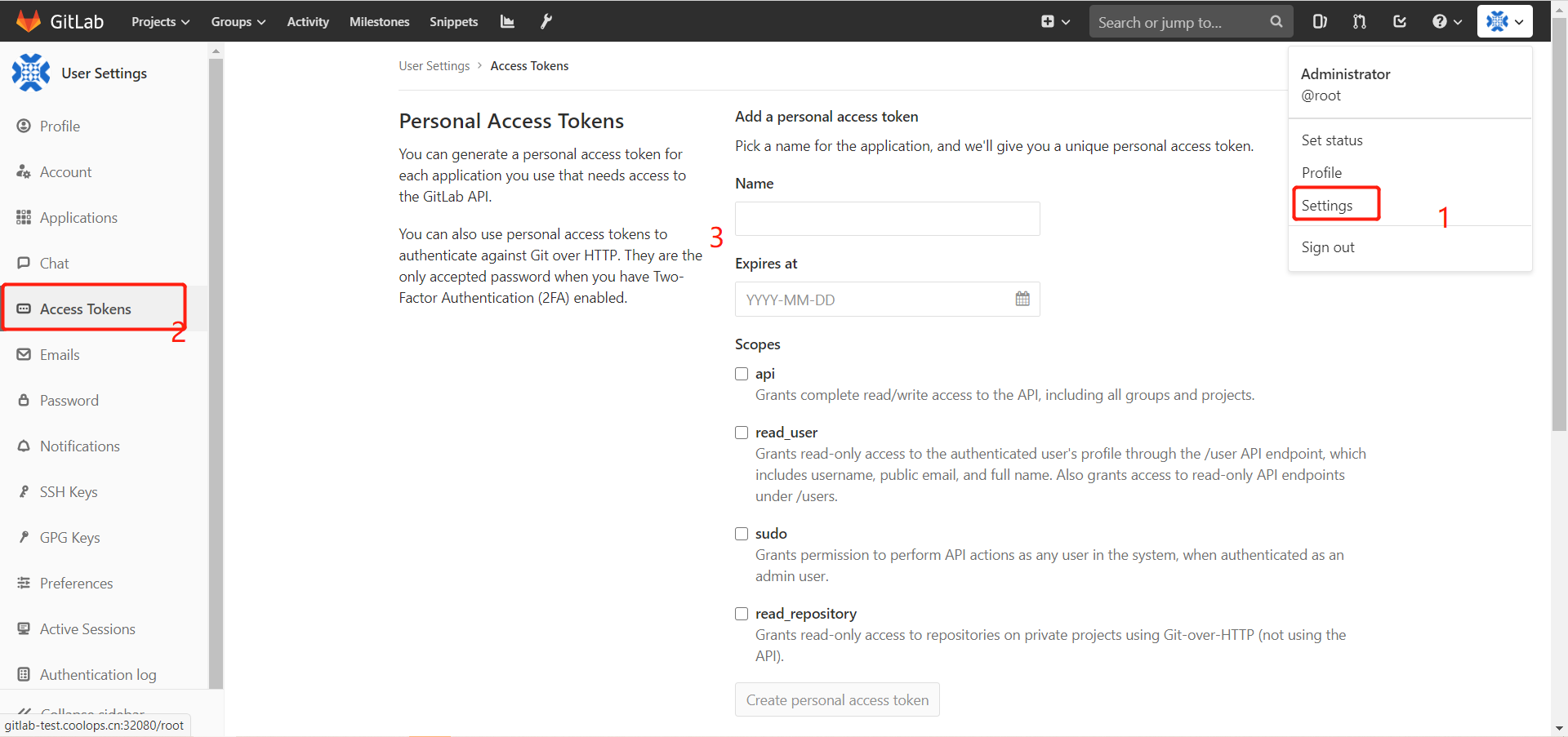Open the Issues icon in navbar

click(1320, 21)
